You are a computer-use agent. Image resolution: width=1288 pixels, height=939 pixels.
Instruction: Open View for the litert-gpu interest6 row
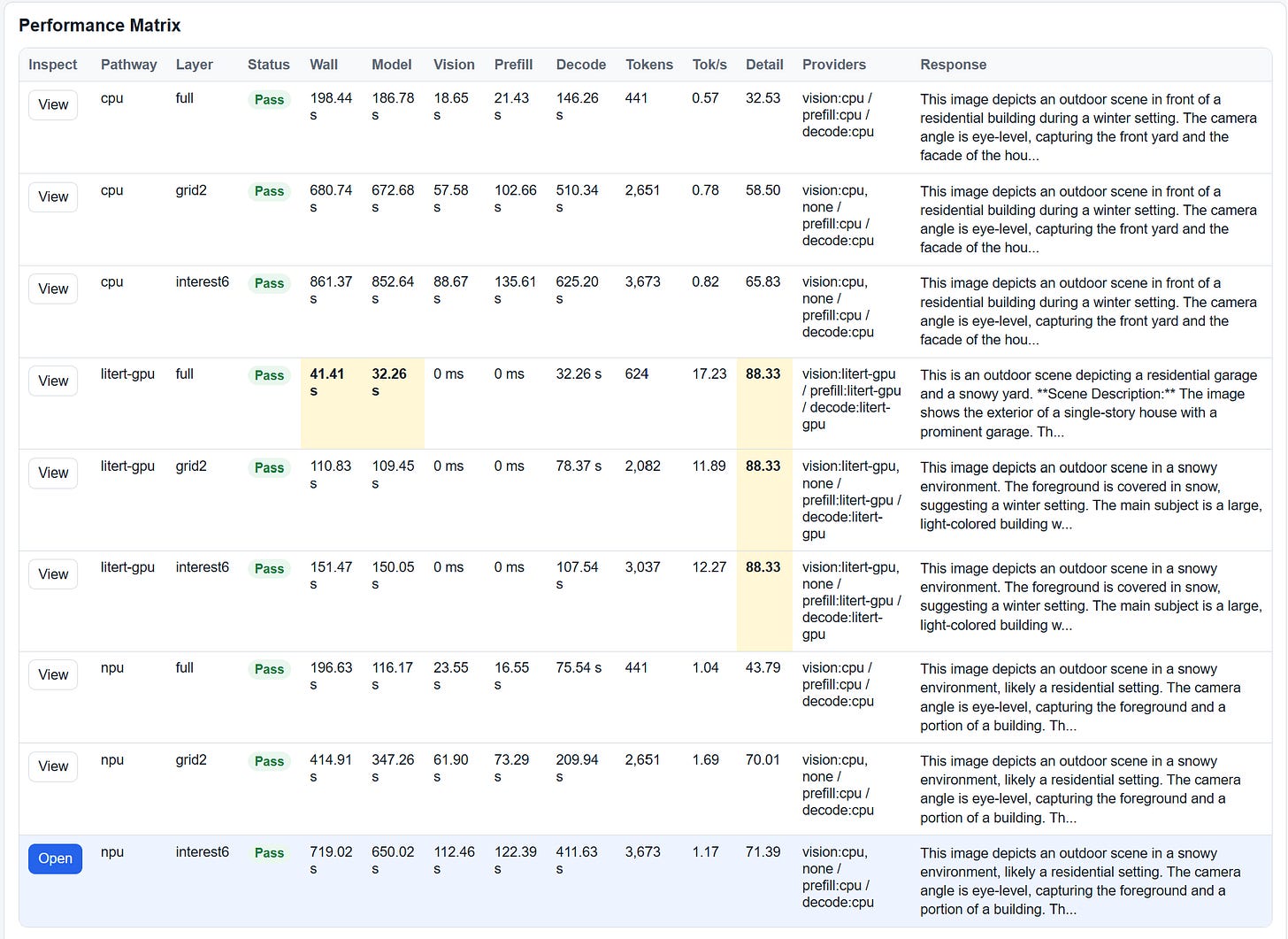pos(53,573)
